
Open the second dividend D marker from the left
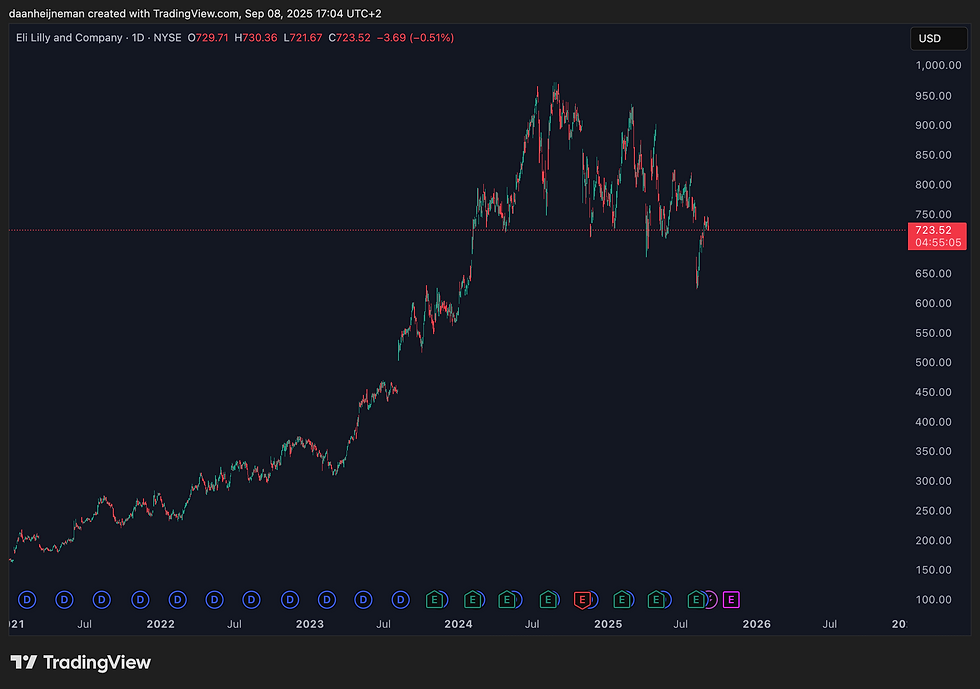tap(64, 600)
